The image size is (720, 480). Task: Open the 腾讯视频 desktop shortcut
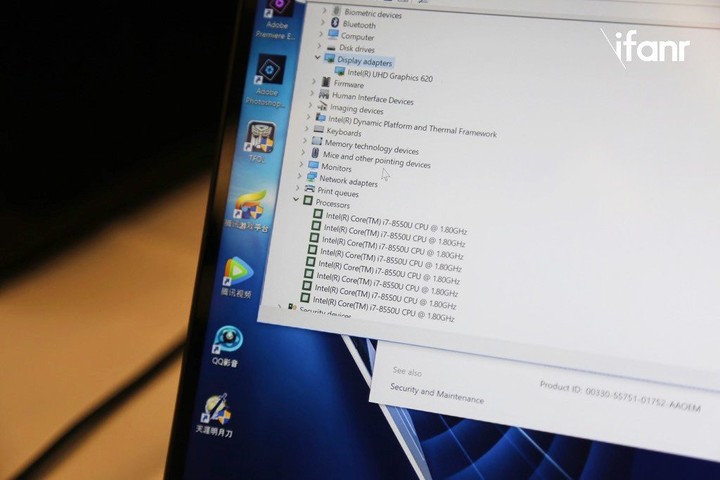tap(238, 277)
